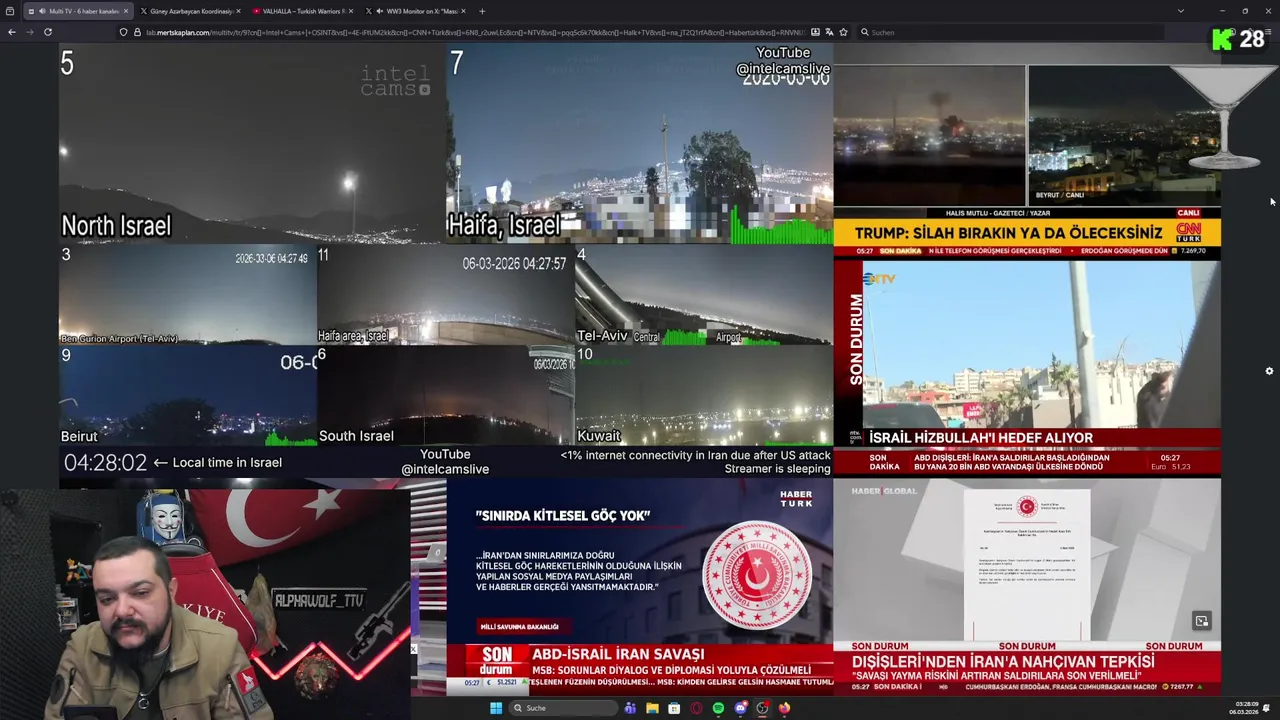Close the WW3 Monitor on X tab

[x=465, y=11]
